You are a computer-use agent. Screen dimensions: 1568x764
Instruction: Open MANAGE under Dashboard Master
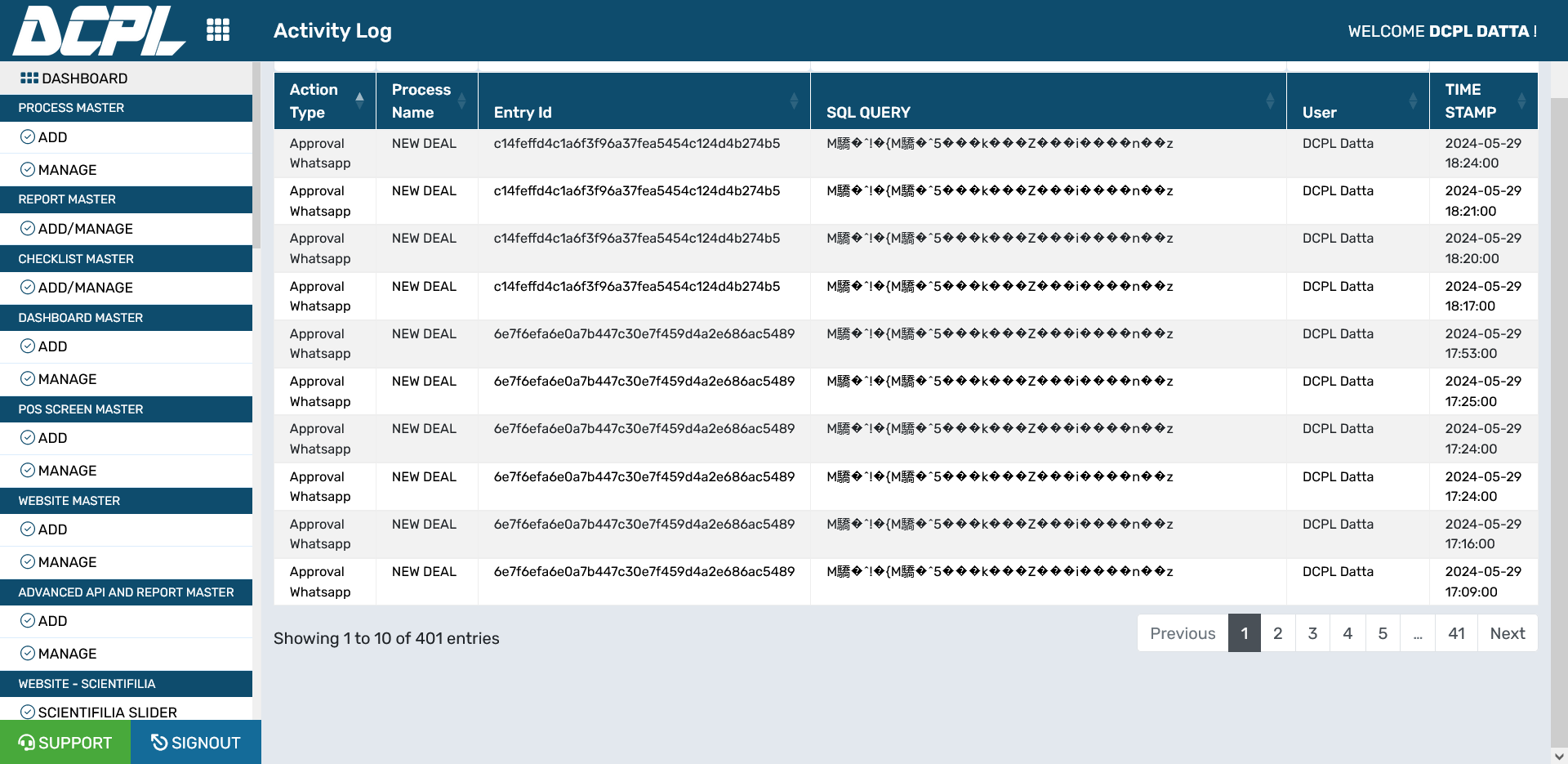[126, 379]
